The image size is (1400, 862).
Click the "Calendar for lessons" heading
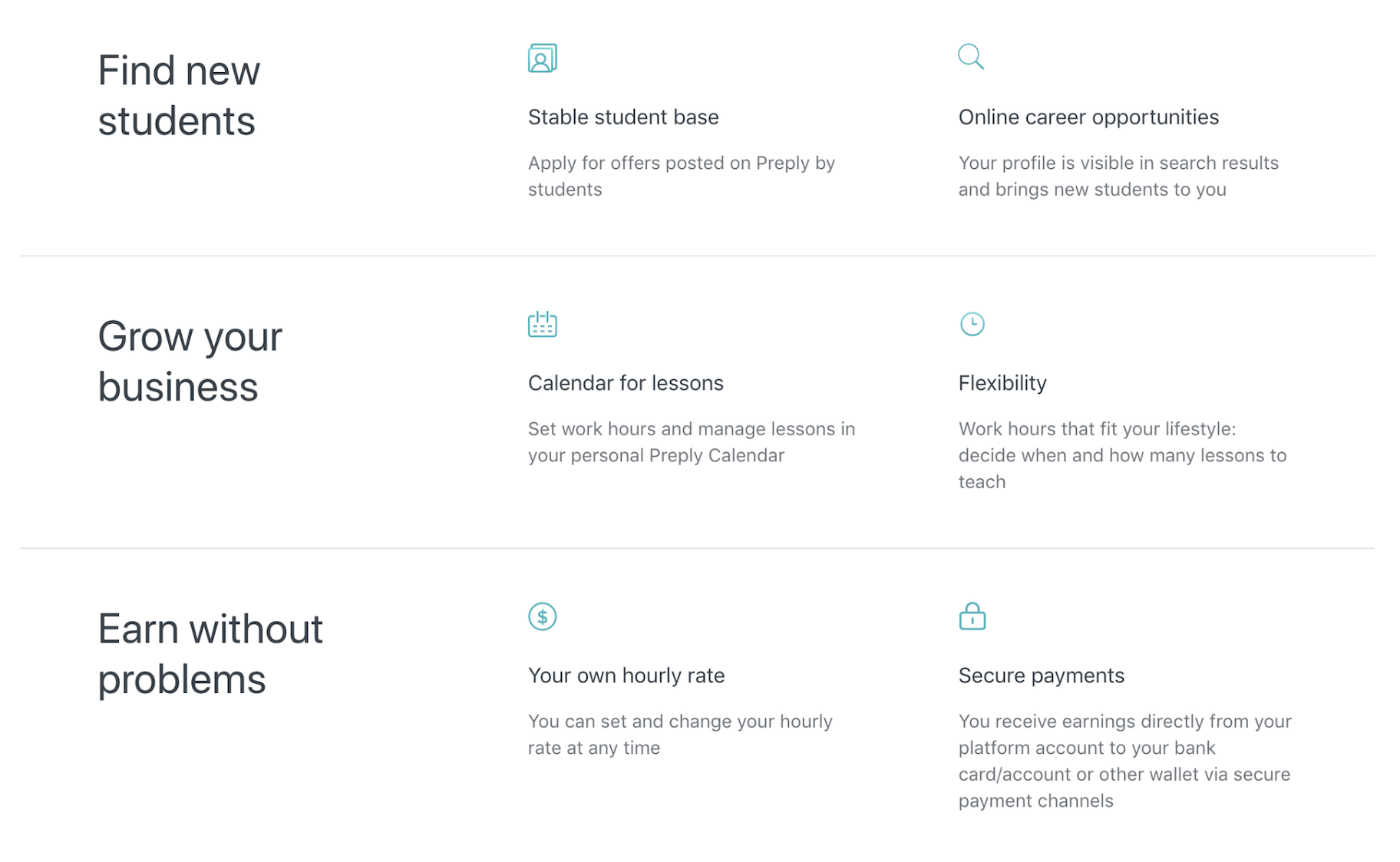pos(625,383)
